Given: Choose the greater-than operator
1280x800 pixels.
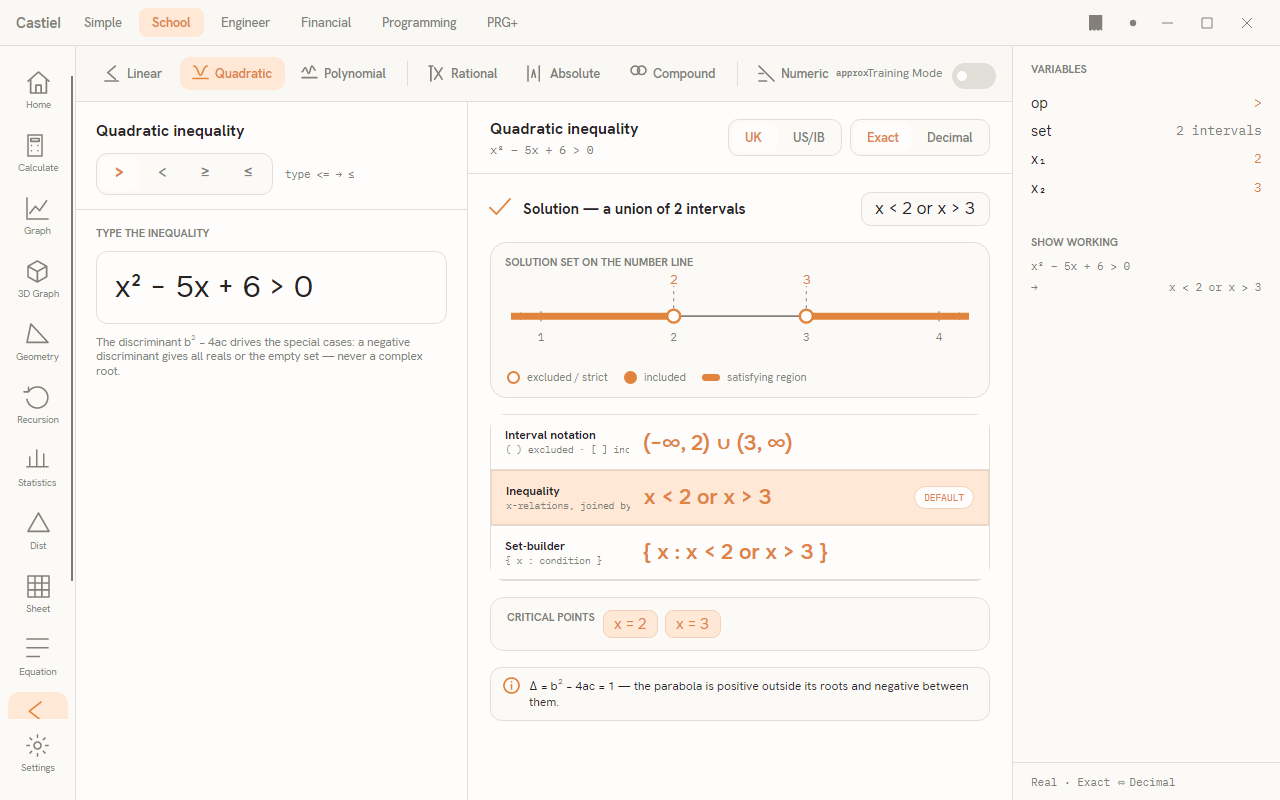Looking at the screenshot, I should point(120,173).
